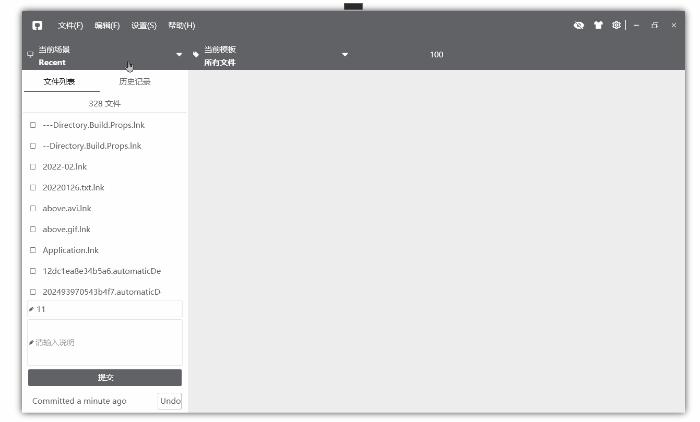This screenshot has width=700, height=422.
Task: Toggle the crossed-eye hide icon
Action: tap(579, 25)
